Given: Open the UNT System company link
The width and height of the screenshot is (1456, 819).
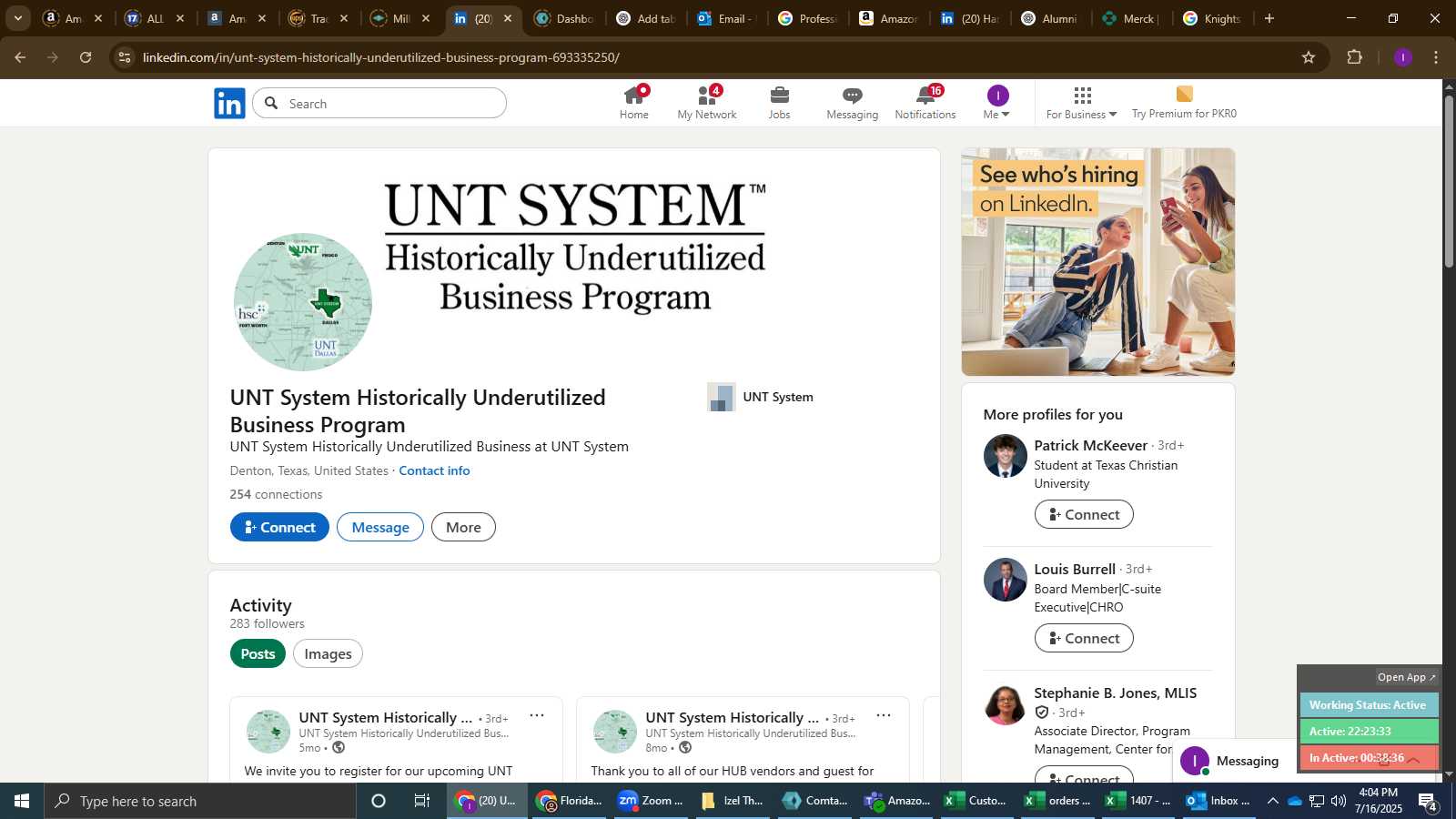Looking at the screenshot, I should tap(761, 397).
